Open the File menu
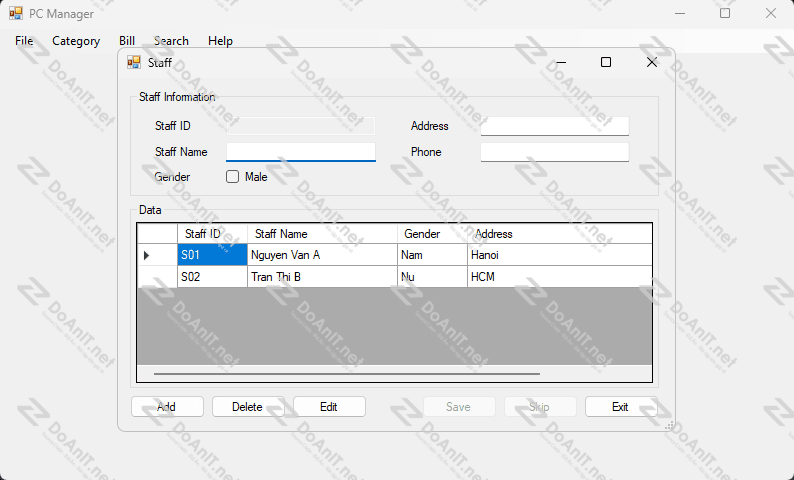Image resolution: width=794 pixels, height=480 pixels. (24, 41)
